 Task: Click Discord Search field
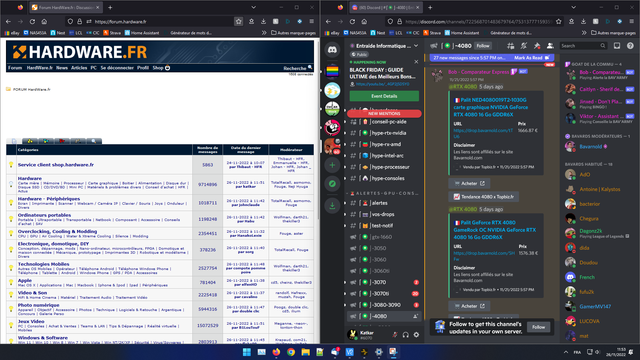coord(583,46)
